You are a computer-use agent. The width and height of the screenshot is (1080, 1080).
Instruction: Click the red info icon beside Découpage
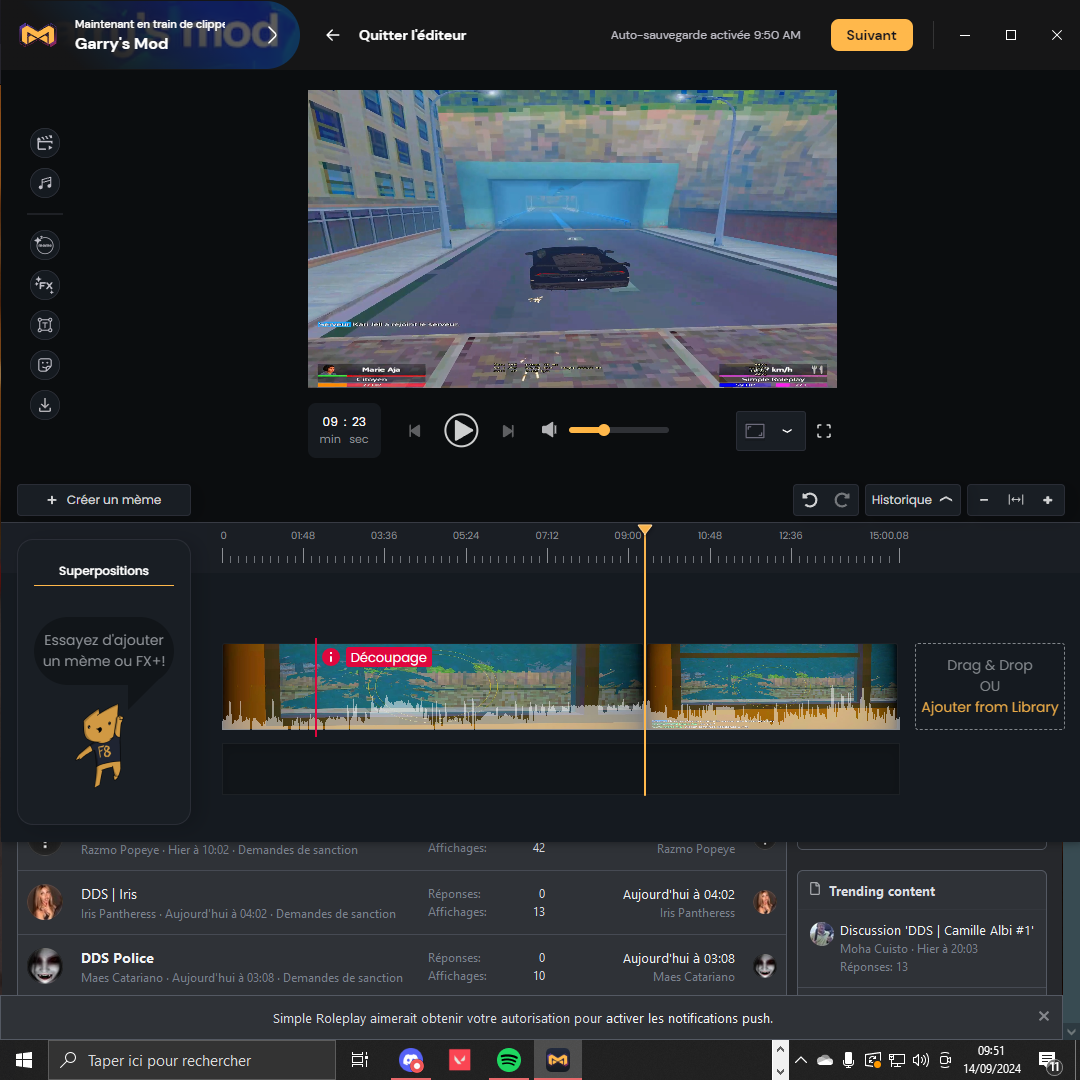click(x=331, y=658)
